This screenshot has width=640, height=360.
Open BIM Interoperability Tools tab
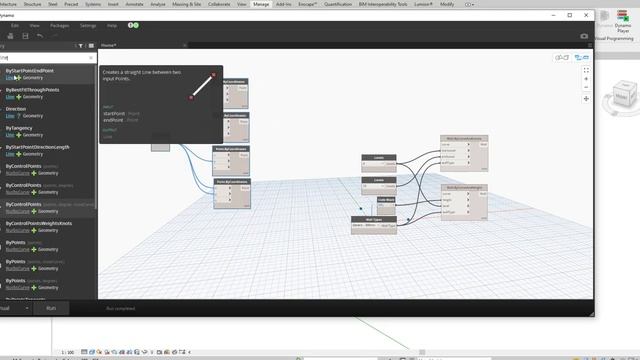click(383, 4)
